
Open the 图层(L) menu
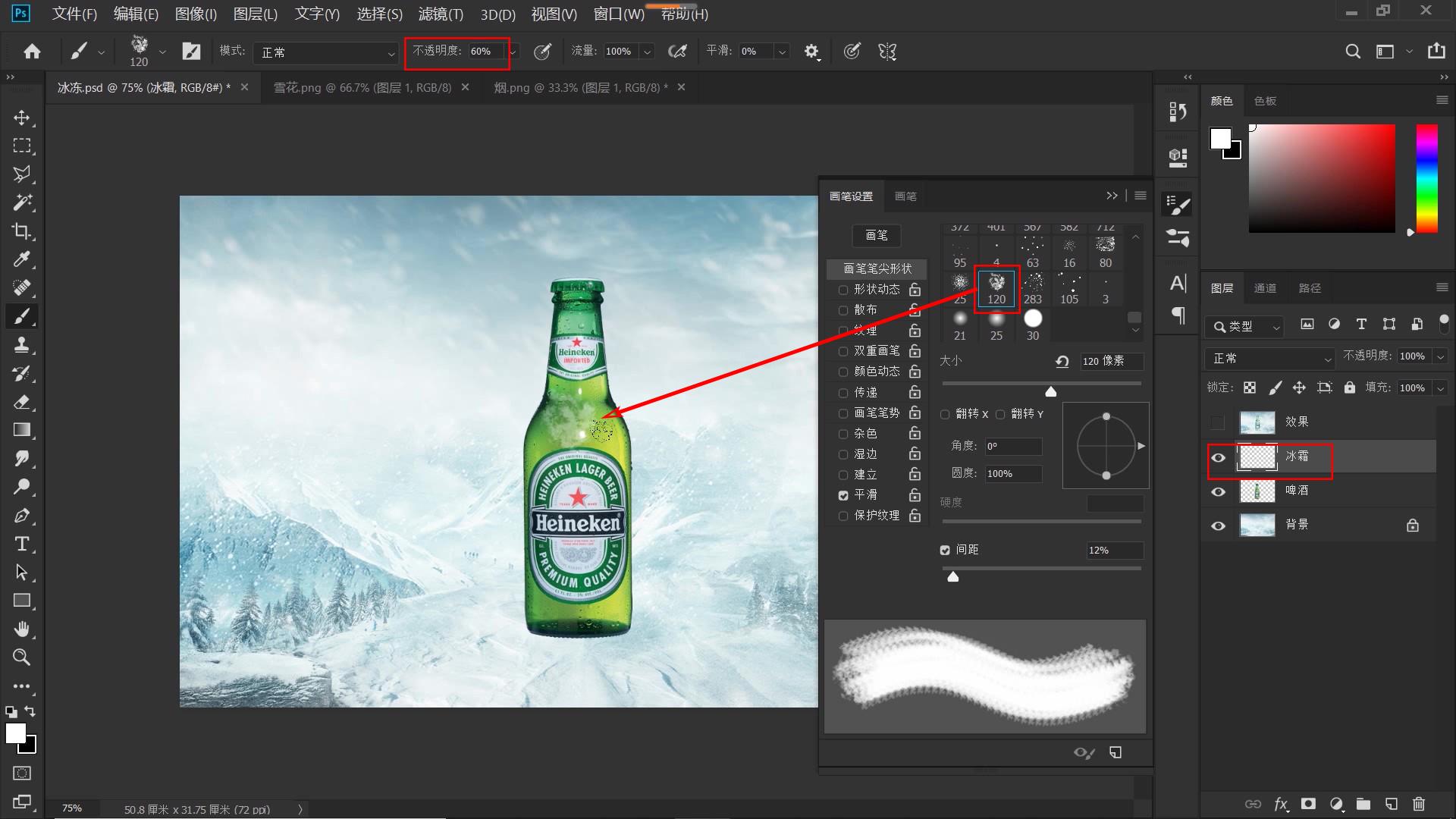256,14
